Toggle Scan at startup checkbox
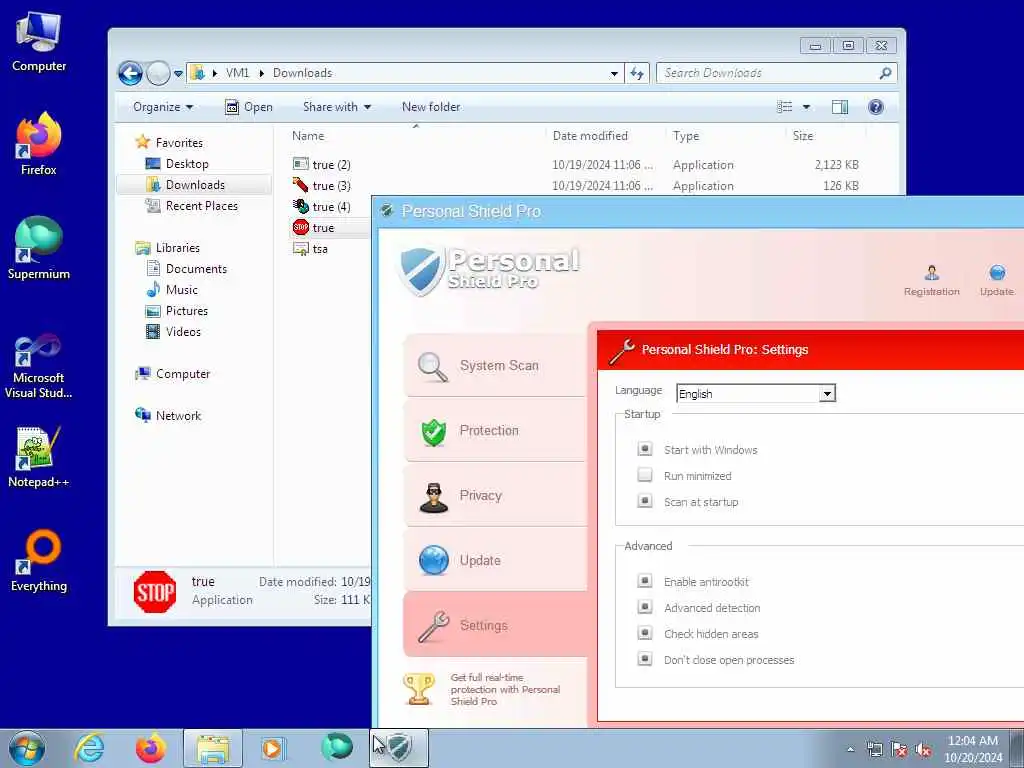This screenshot has height=768, width=1024. pyautogui.click(x=645, y=502)
